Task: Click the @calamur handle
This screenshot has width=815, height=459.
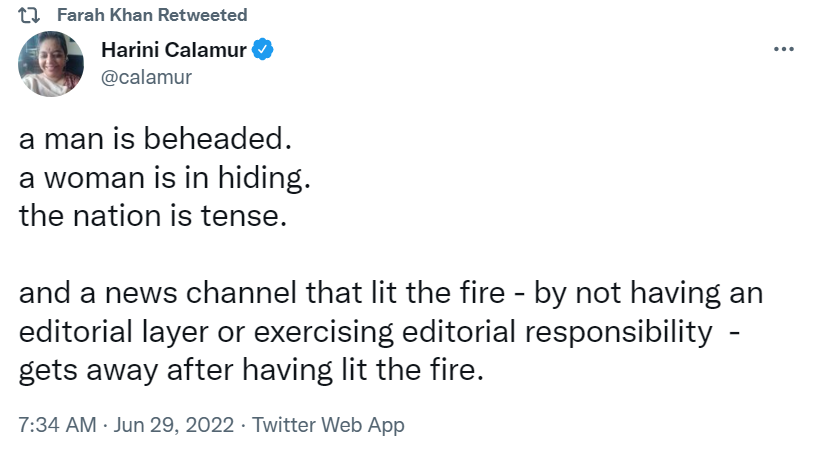Action: 147,76
